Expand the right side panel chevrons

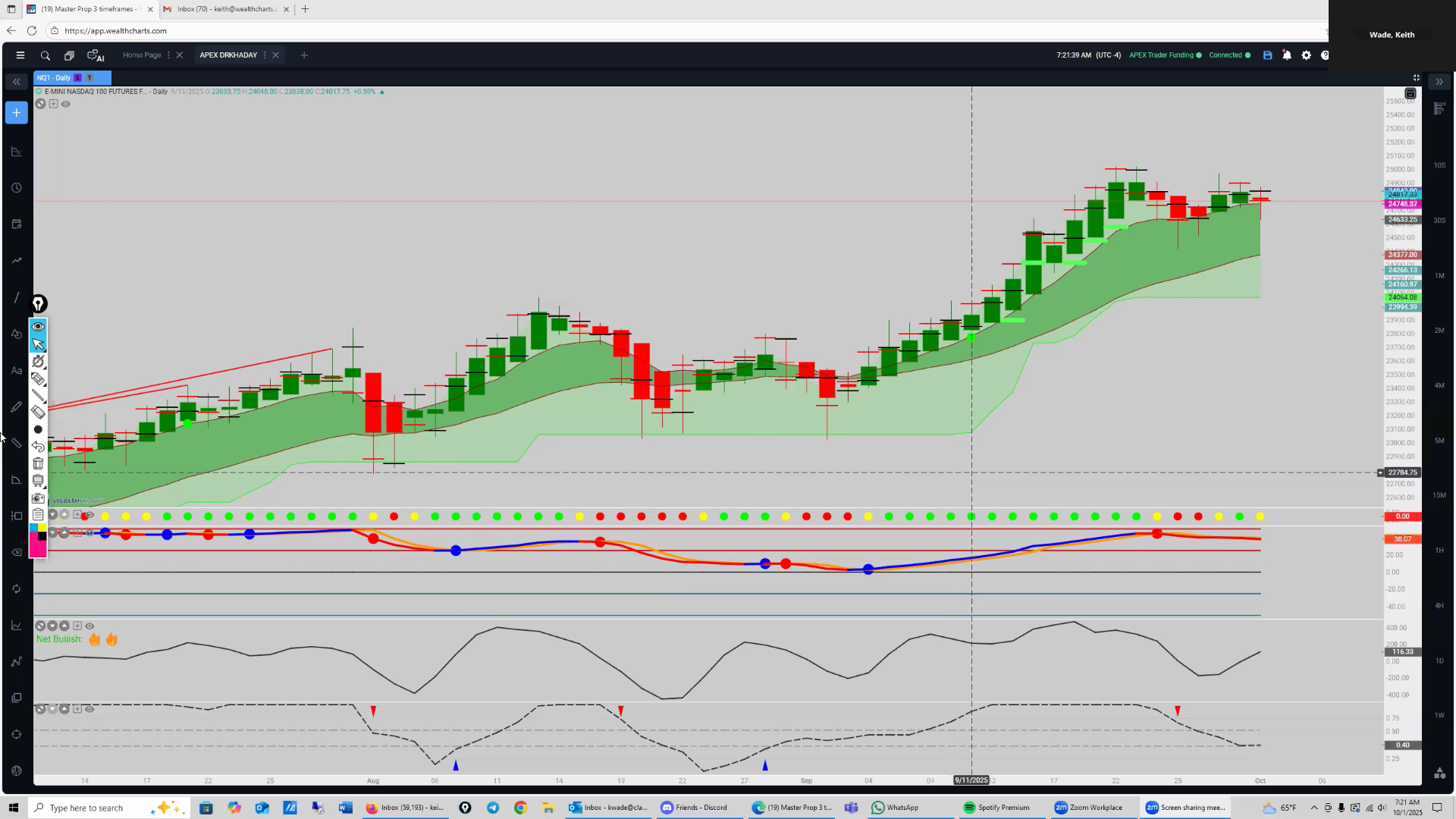pos(1439,82)
